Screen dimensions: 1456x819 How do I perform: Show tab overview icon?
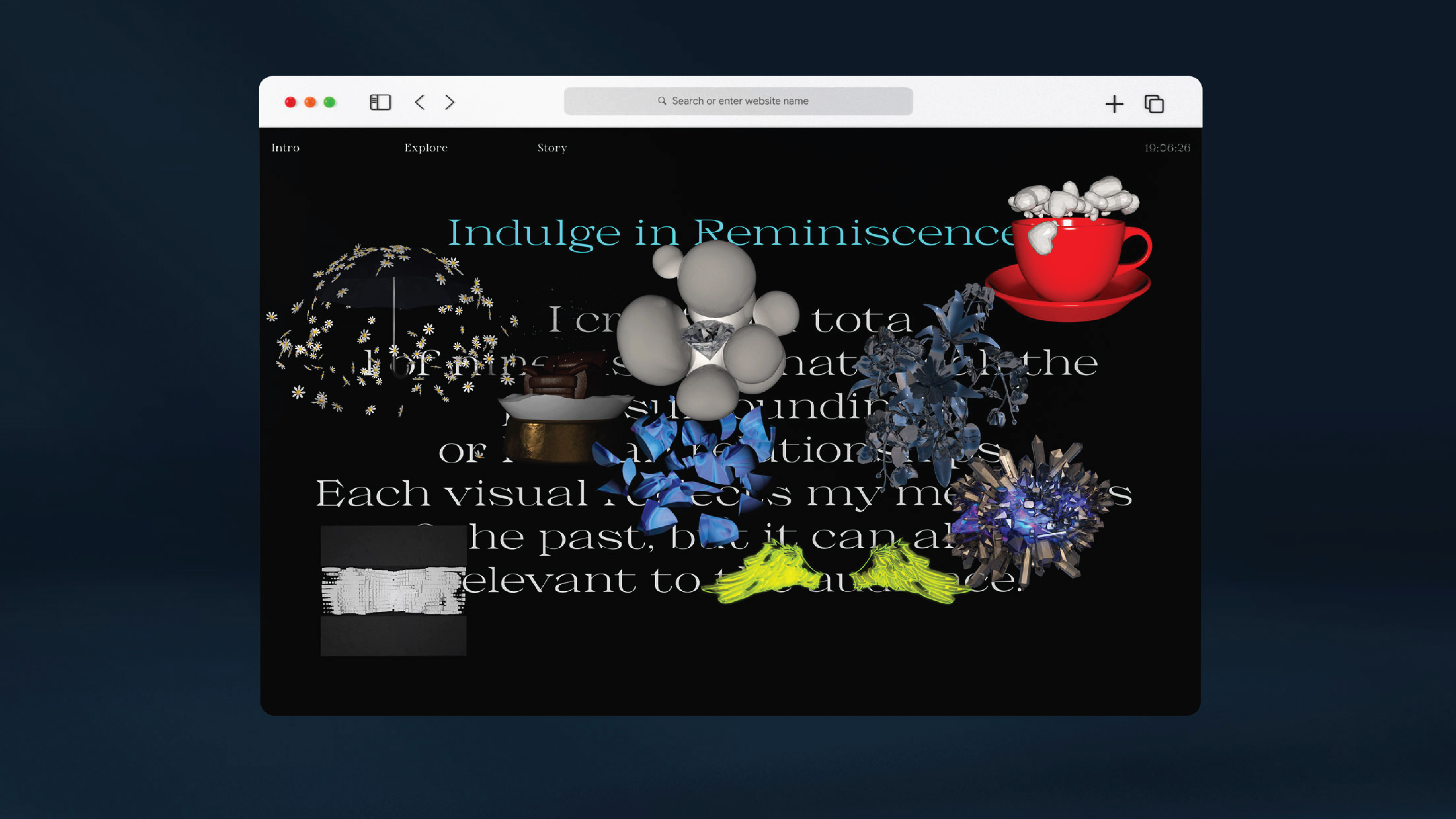point(1154,104)
